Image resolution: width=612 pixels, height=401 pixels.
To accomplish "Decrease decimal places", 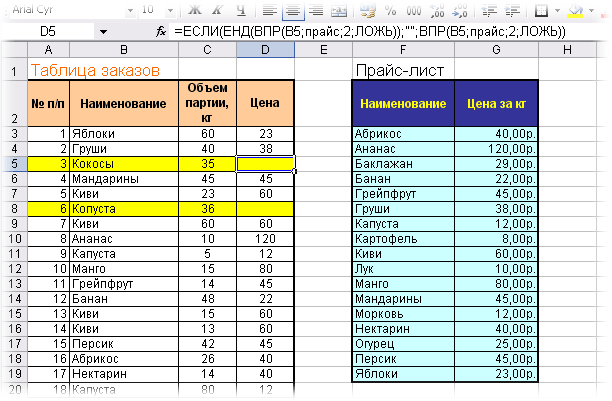I will coord(460,11).
